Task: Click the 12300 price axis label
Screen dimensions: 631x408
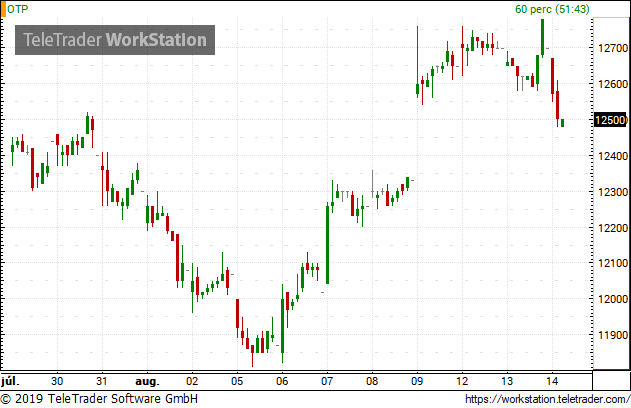Action: [613, 192]
